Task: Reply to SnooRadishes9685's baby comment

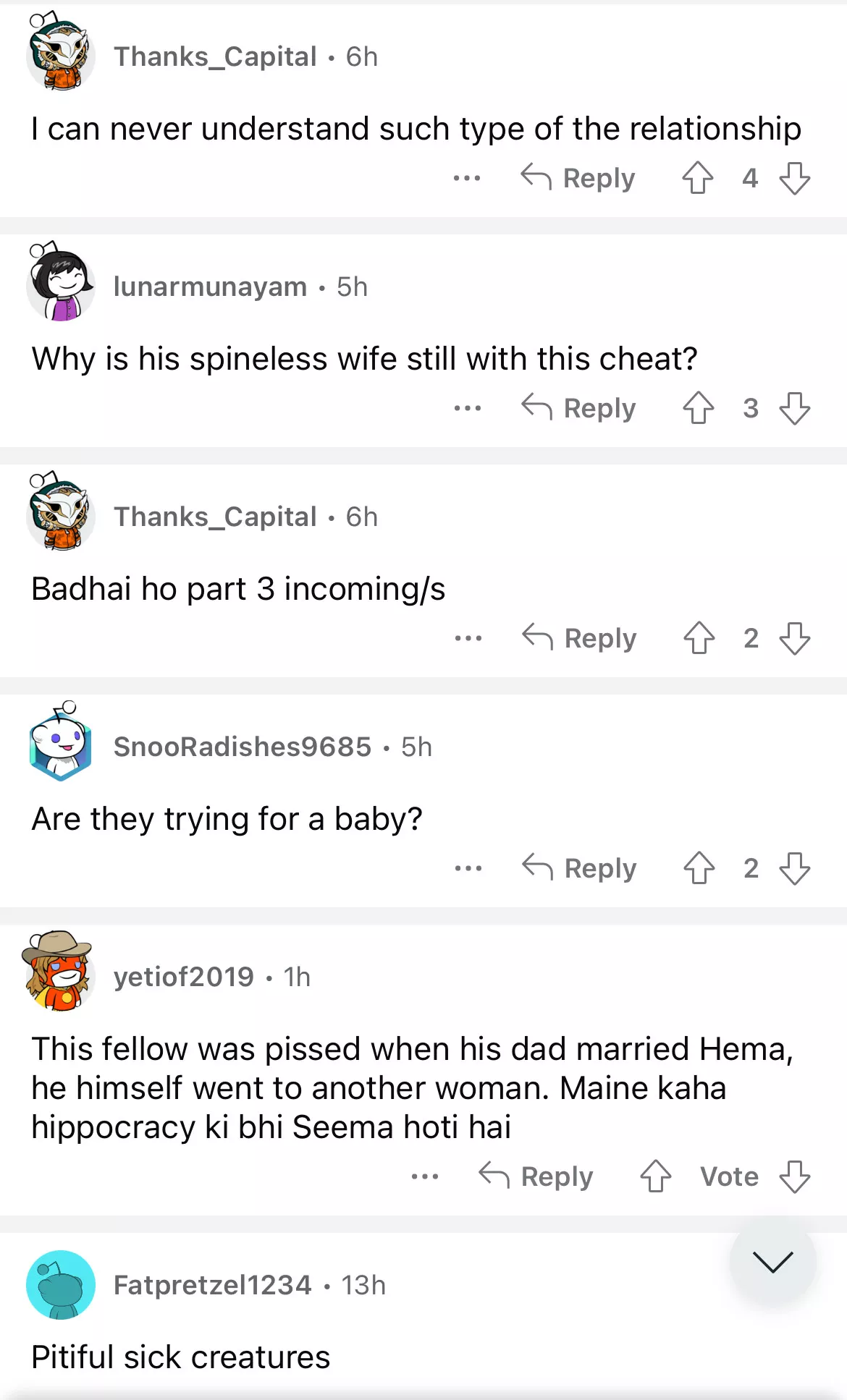Action: [x=580, y=868]
